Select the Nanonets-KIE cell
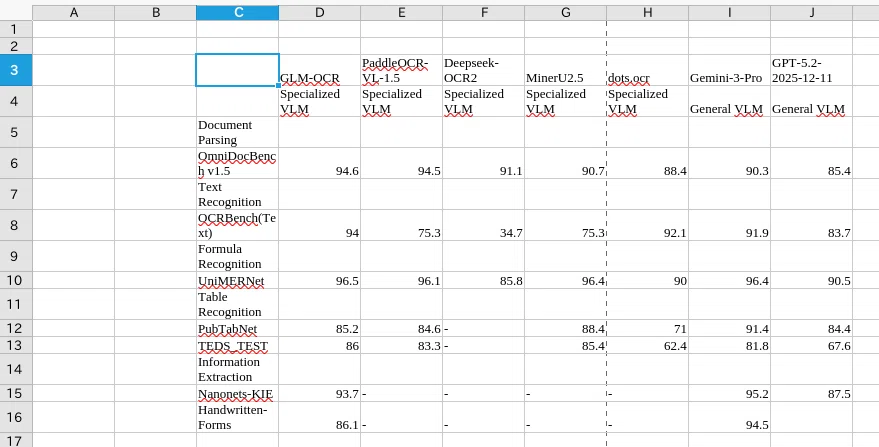 click(237, 394)
